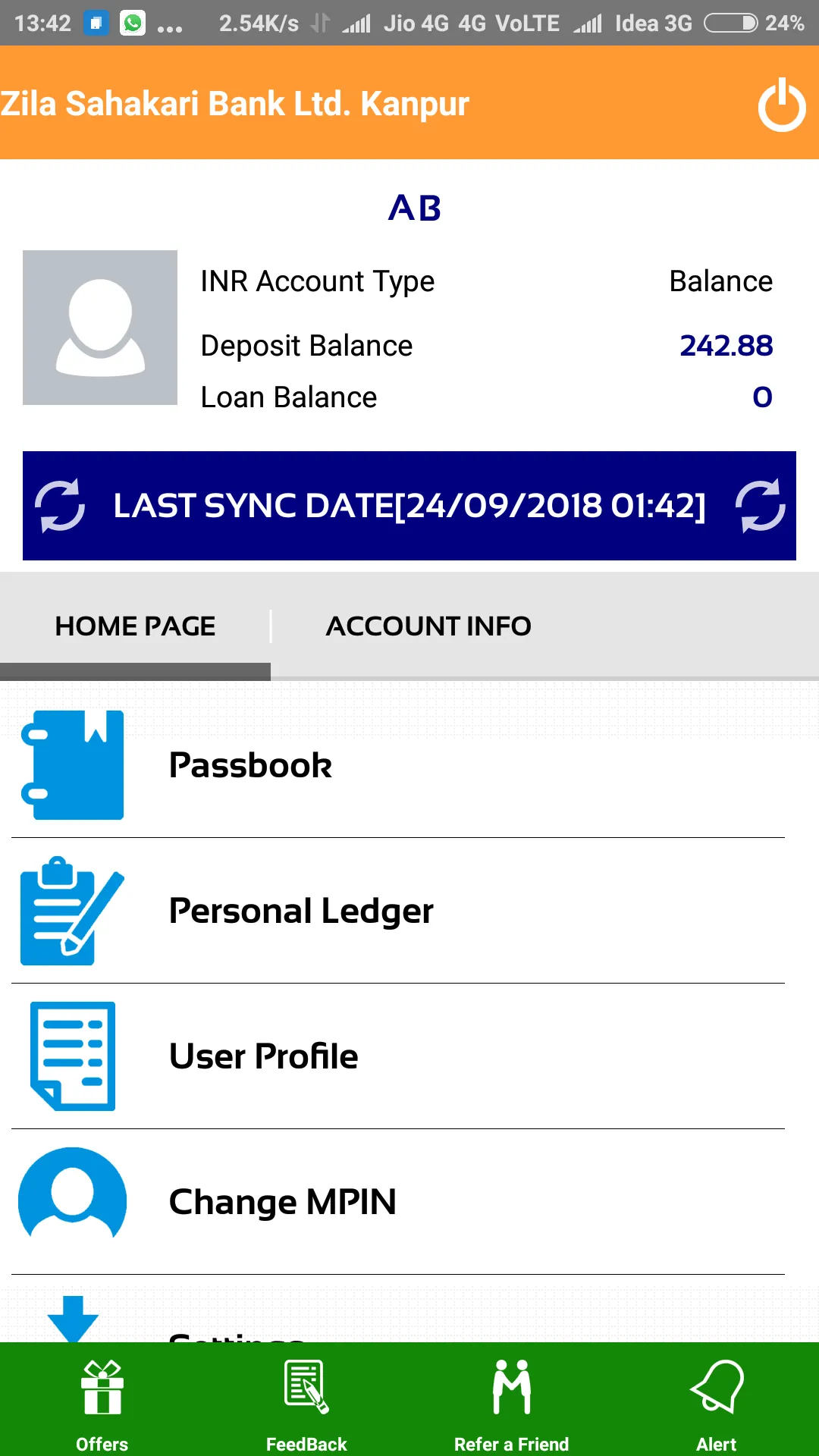This screenshot has height=1456, width=819.
Task: Tap the left sync refresh icon
Action: (x=60, y=505)
